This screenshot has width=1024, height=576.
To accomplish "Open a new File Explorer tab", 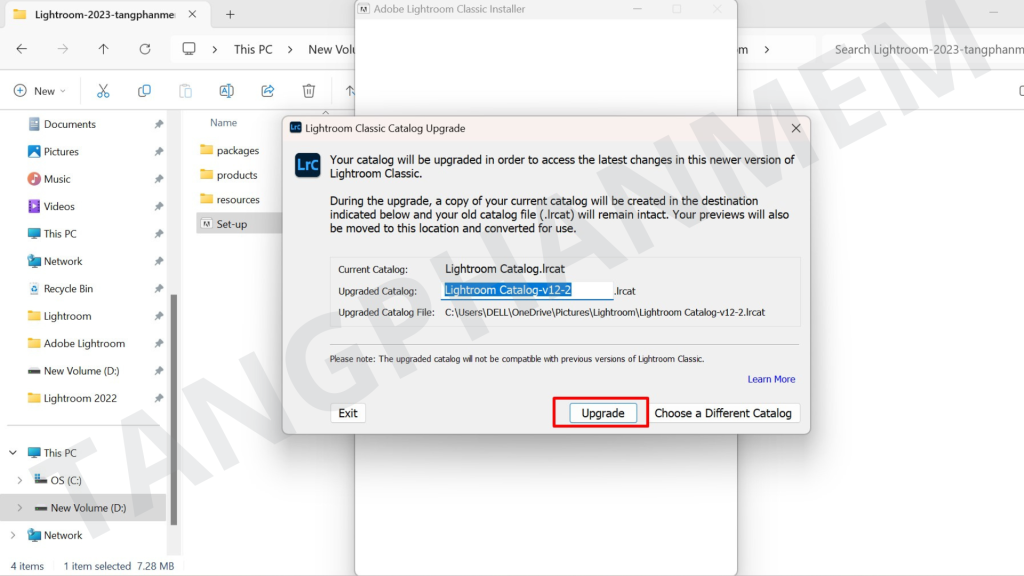I will [230, 15].
